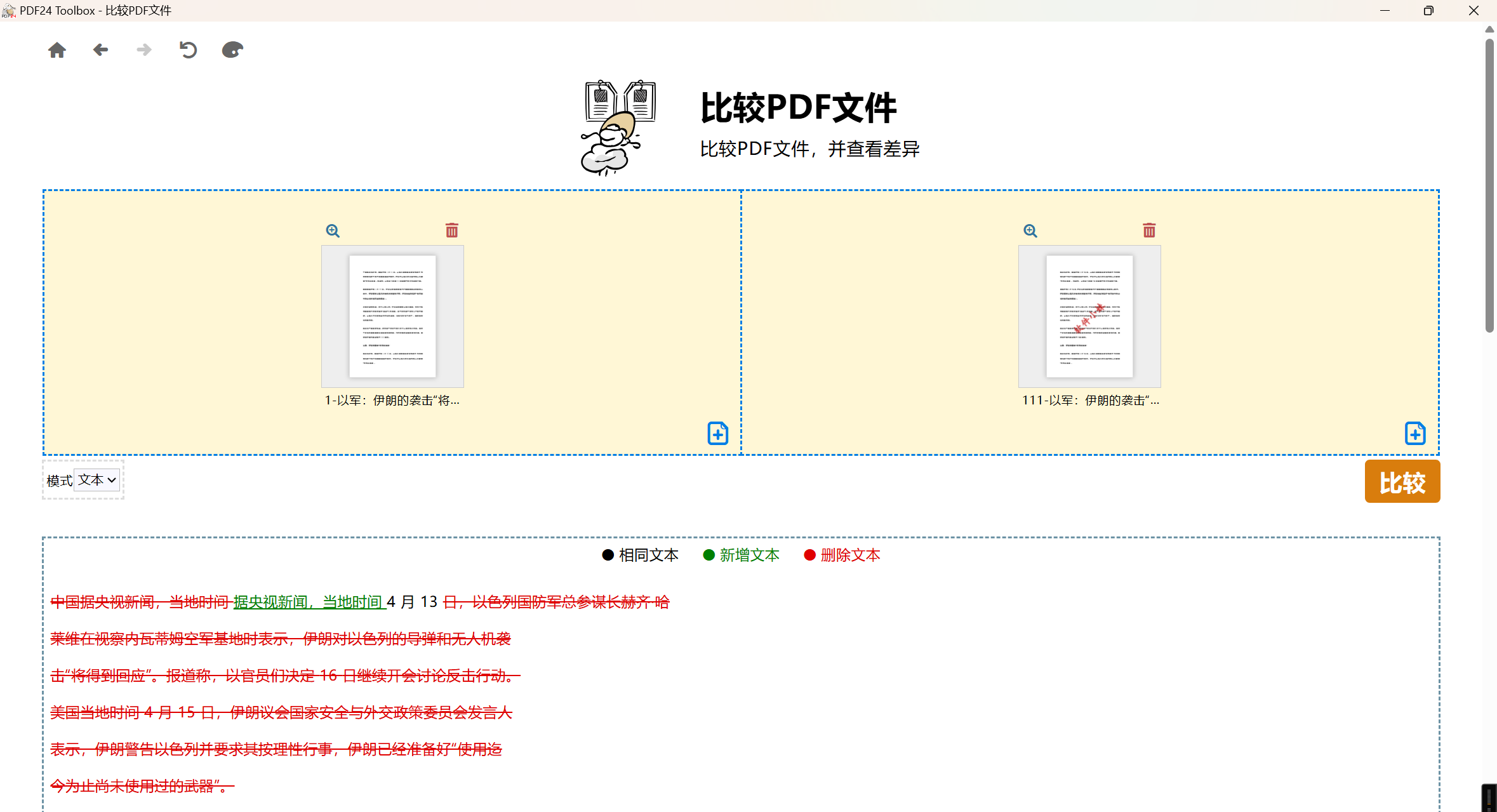
Task: Restore down the PDF24 Toolbox window
Action: tap(1428, 11)
